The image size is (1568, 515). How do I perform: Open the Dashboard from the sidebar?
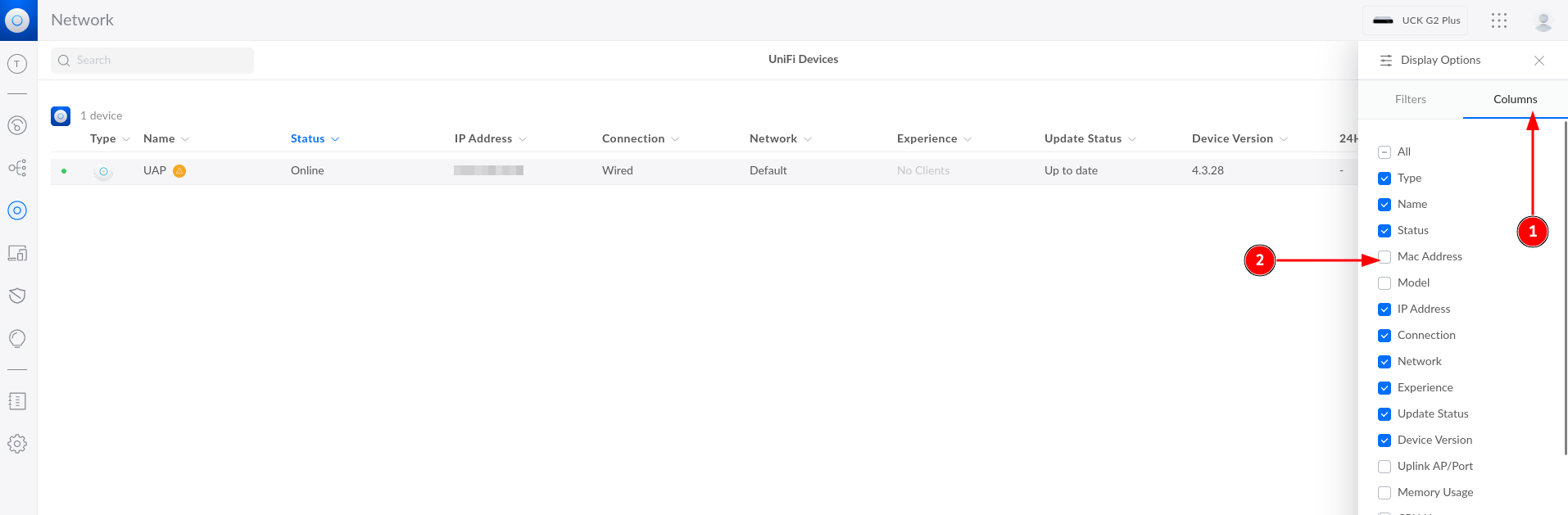pyautogui.click(x=17, y=125)
